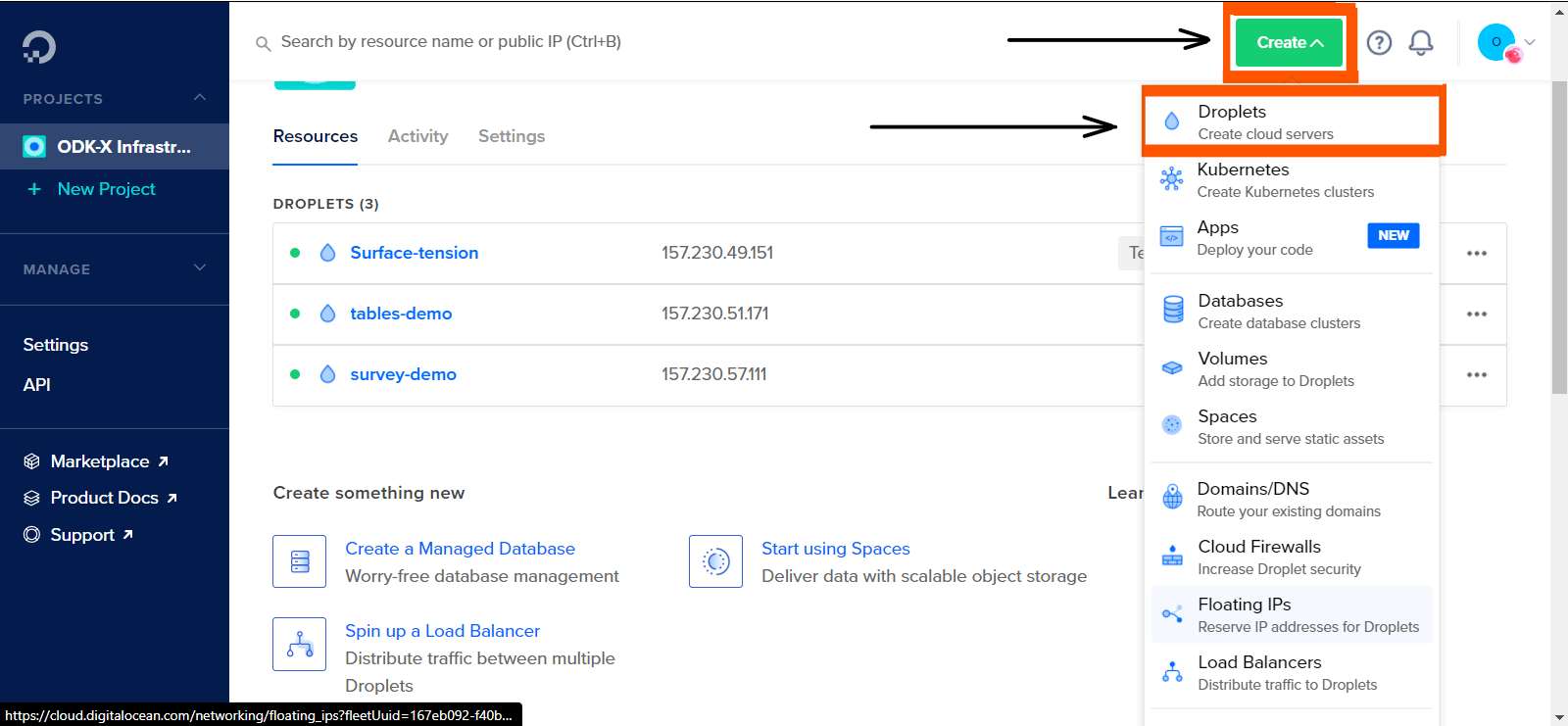
Task: Switch to the Settings tab
Action: click(512, 136)
